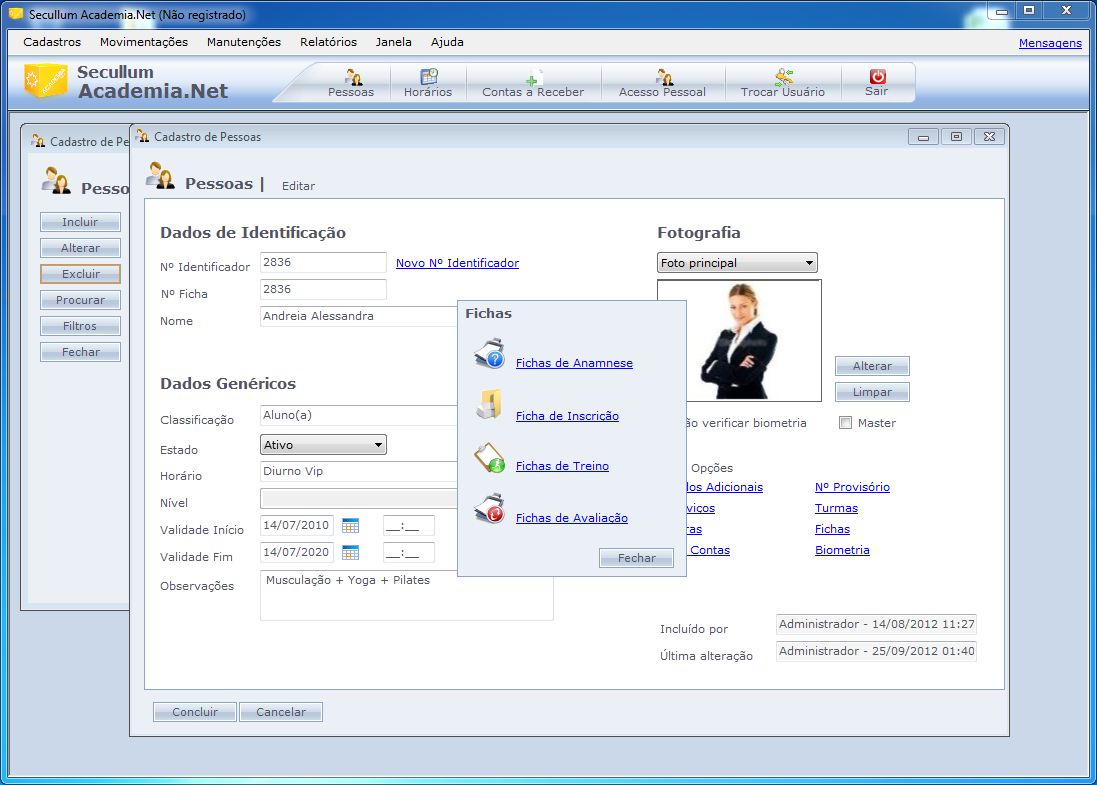This screenshot has width=1097, height=785.
Task: Click the Fichas de Treino clipboard icon
Action: click(489, 458)
